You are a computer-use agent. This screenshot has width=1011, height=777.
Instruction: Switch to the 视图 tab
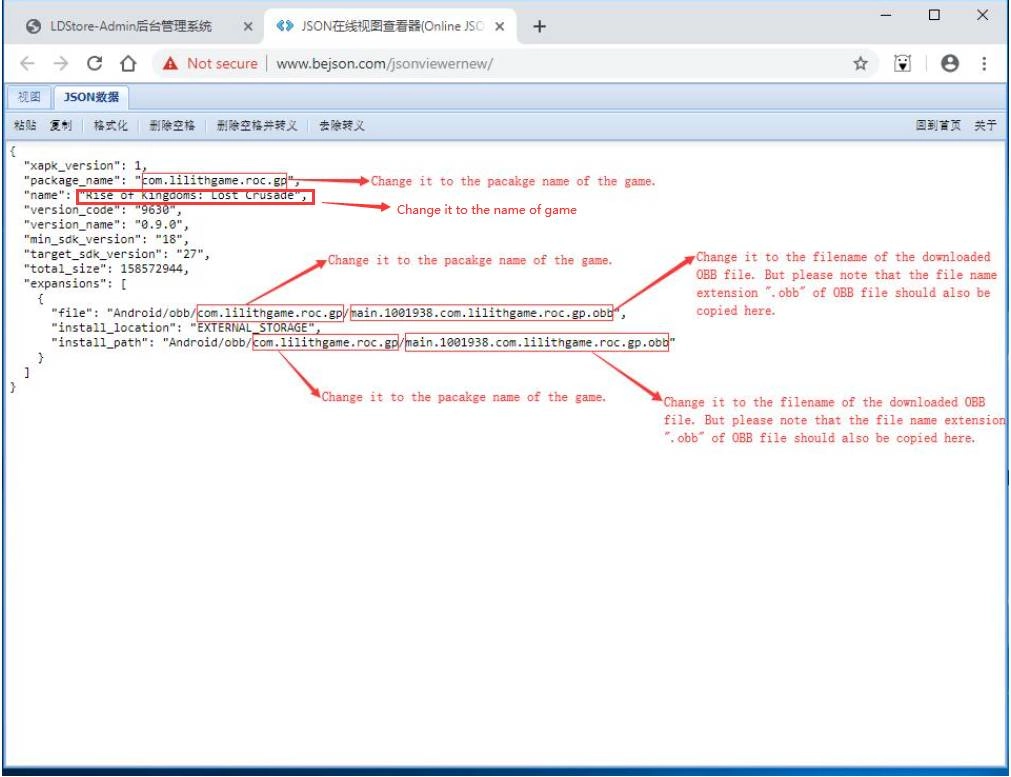pos(29,97)
